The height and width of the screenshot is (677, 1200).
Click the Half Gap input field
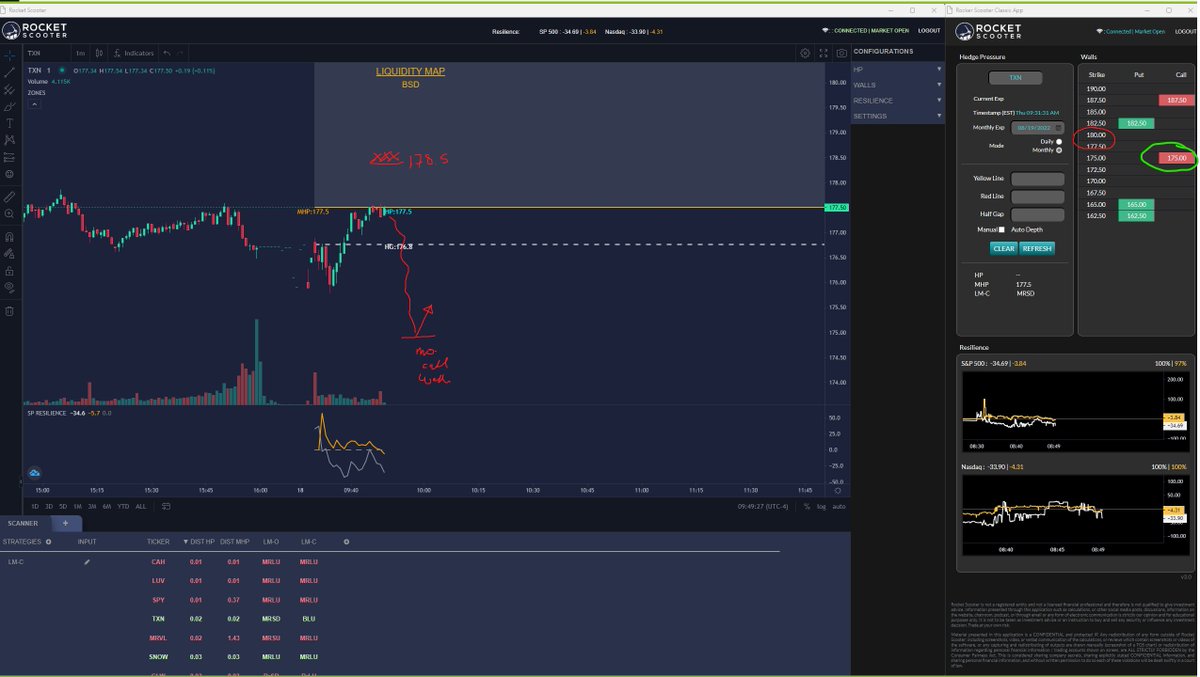coord(1038,214)
